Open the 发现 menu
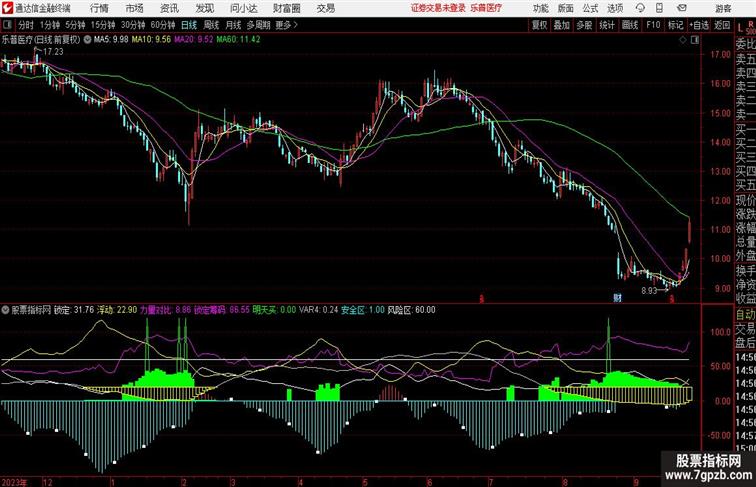This screenshot has height=487, width=756. [204, 8]
